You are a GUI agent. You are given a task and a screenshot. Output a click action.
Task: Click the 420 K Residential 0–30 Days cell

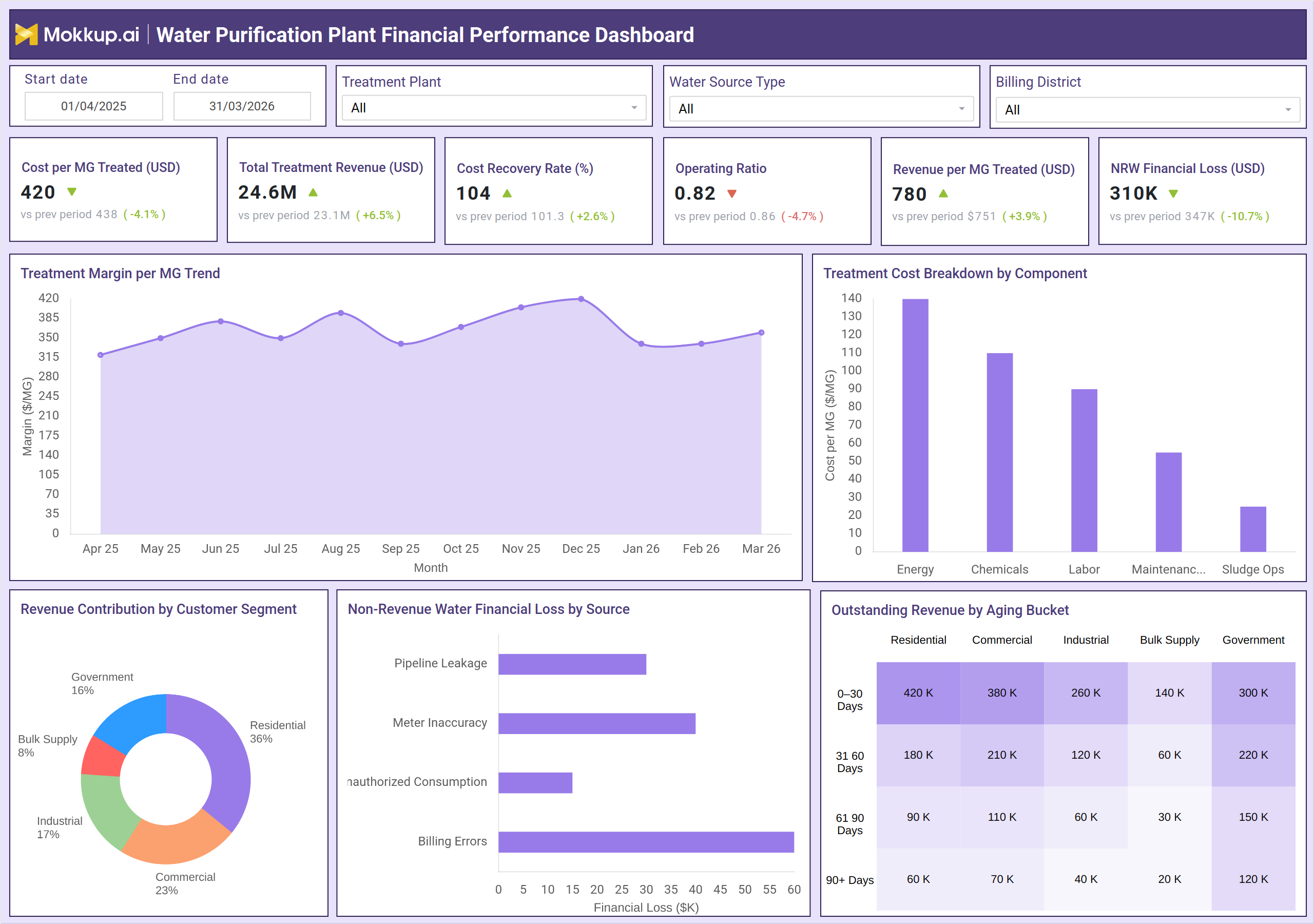point(918,694)
